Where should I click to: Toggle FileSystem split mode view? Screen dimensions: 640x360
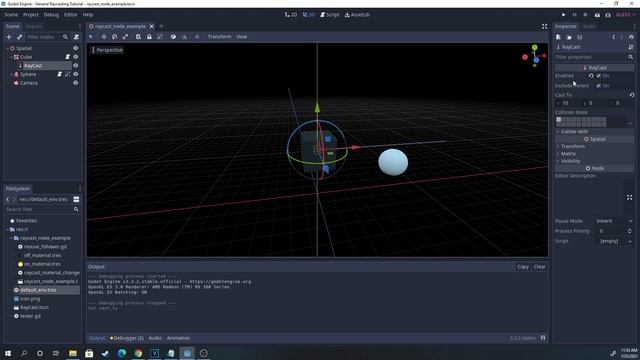[76, 199]
